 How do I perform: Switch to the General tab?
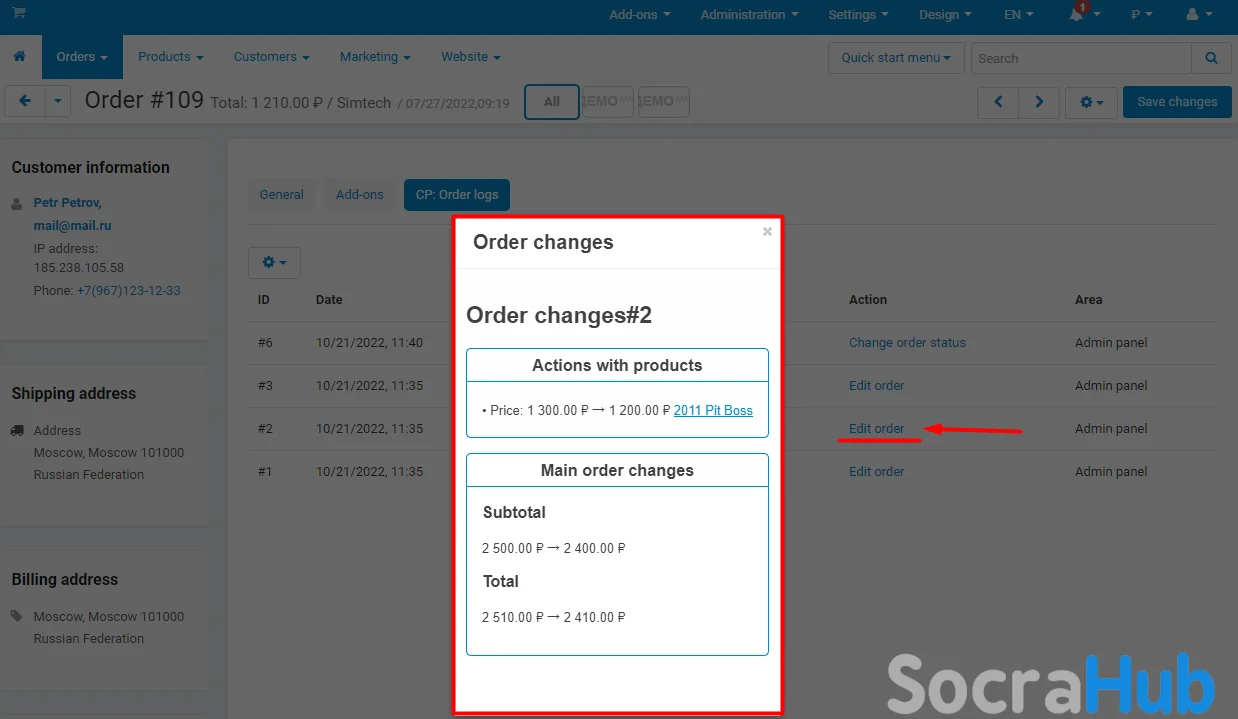[x=282, y=195]
